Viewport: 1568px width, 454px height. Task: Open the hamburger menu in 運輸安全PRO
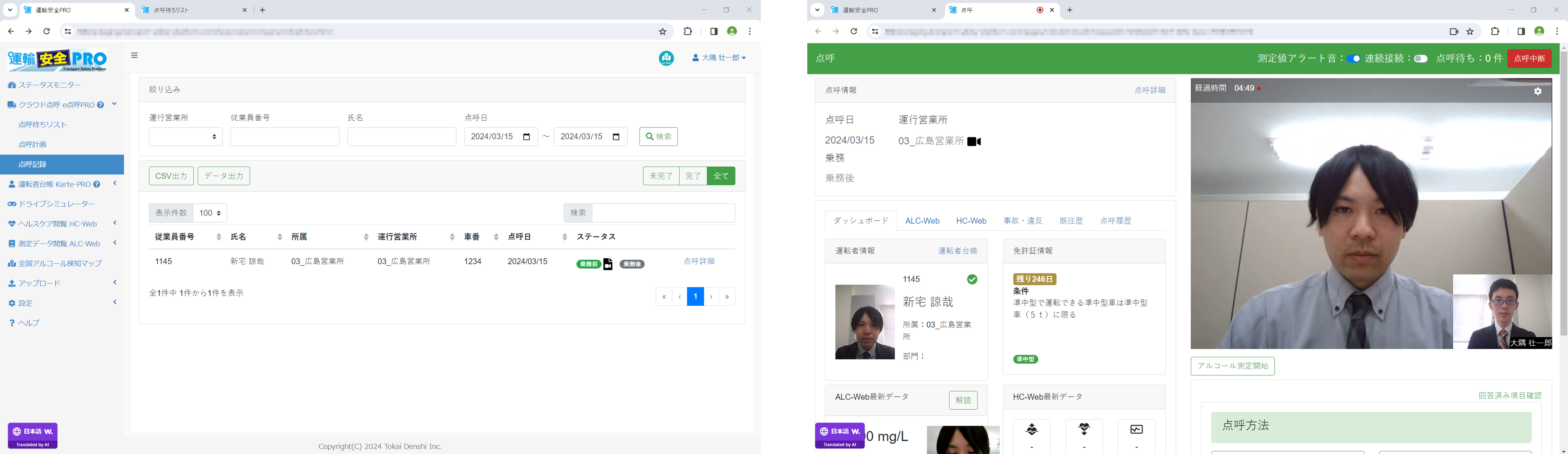tap(134, 55)
